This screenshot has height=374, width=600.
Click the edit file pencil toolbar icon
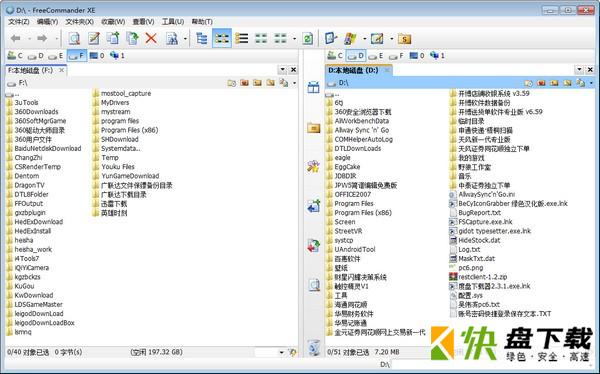[x=94, y=38]
